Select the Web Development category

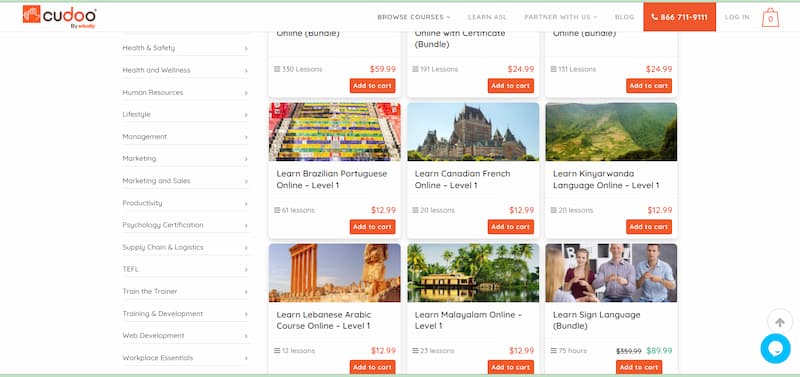[x=186, y=336]
